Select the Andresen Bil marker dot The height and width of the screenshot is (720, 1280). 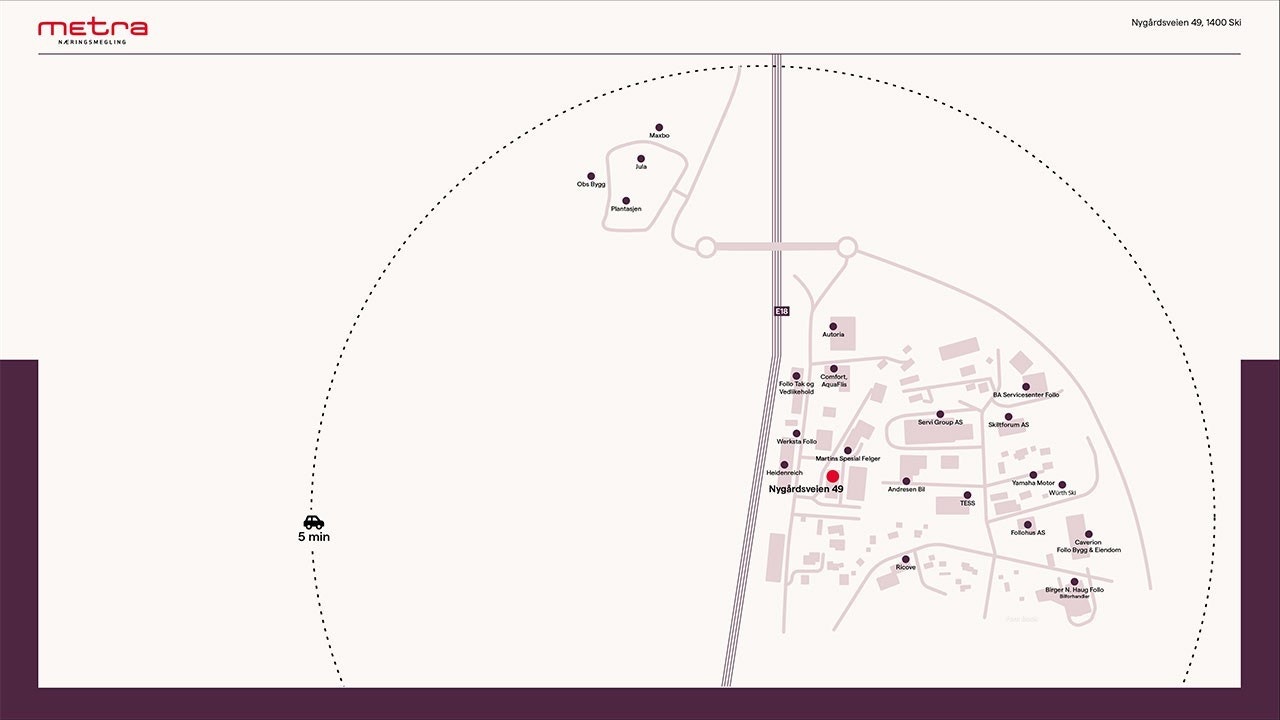(906, 481)
